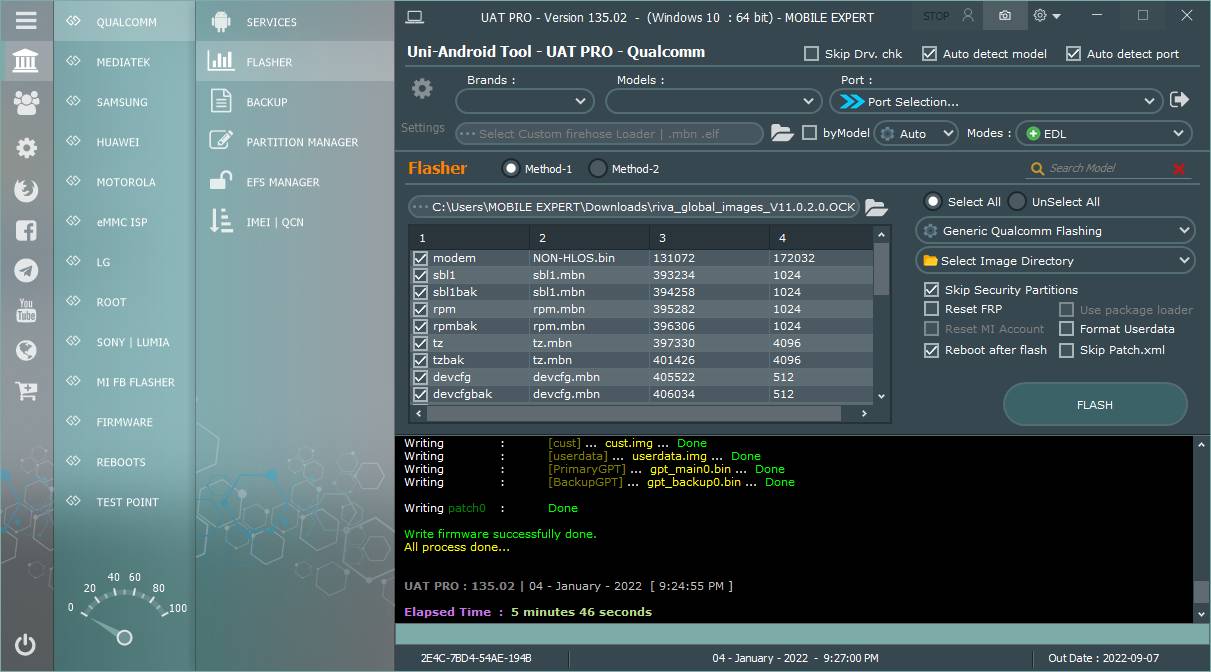Open the Samsung menu item
1211x672 pixels.
click(124, 101)
